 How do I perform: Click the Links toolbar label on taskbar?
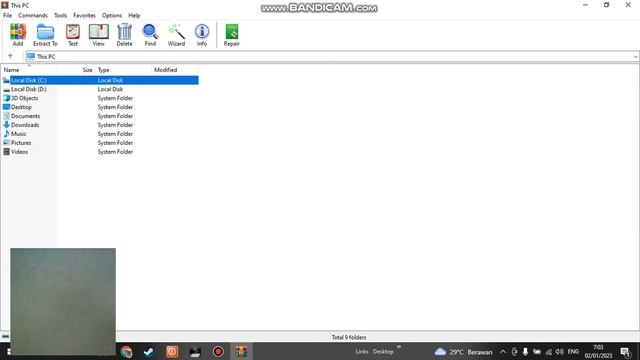[362, 351]
